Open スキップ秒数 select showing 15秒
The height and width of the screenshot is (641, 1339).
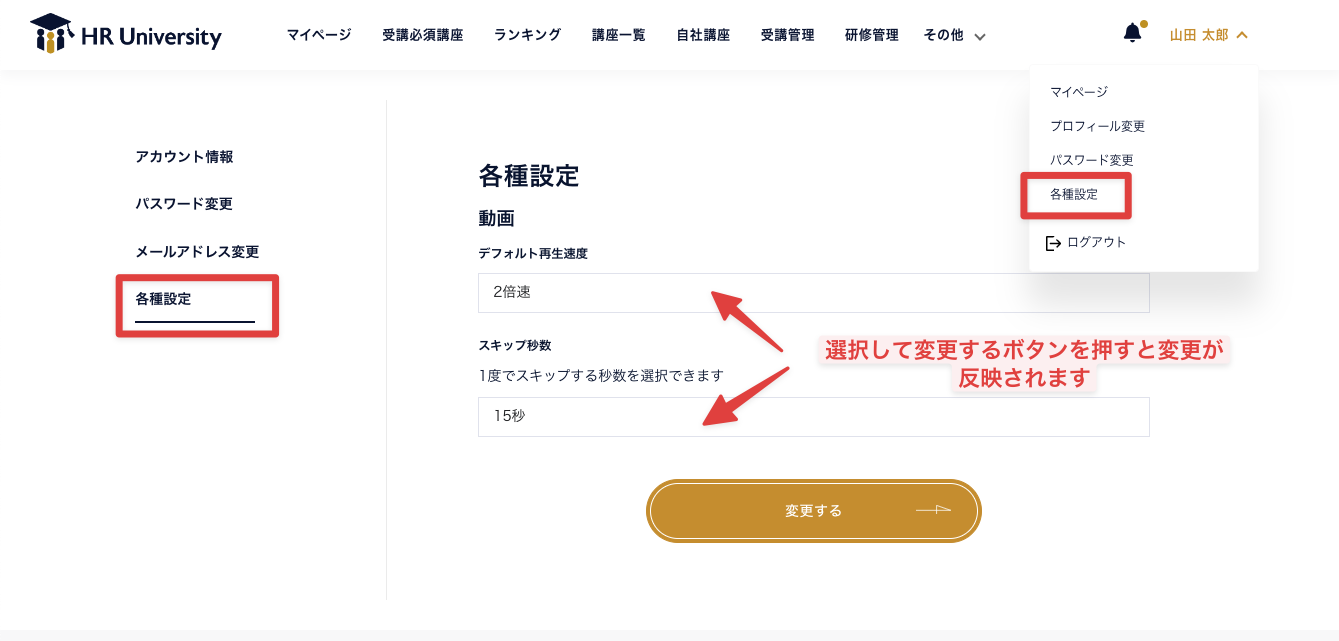[x=814, y=417]
